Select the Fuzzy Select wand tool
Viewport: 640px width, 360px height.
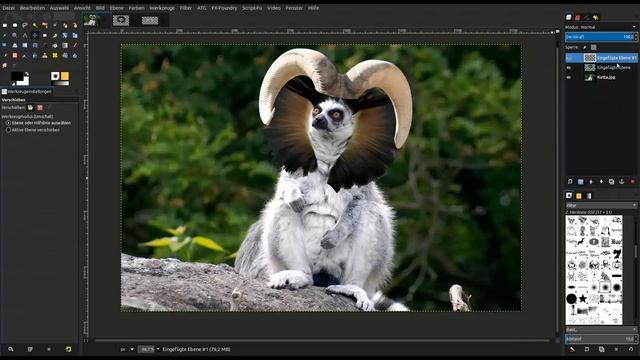coord(35,25)
